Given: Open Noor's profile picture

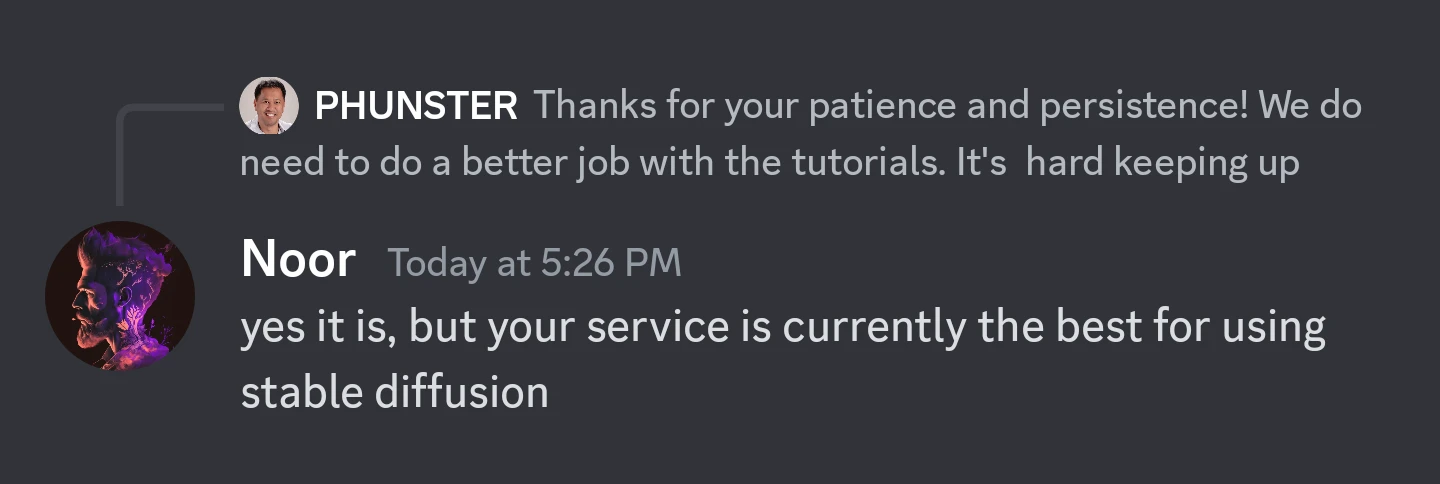Looking at the screenshot, I should pos(120,296).
